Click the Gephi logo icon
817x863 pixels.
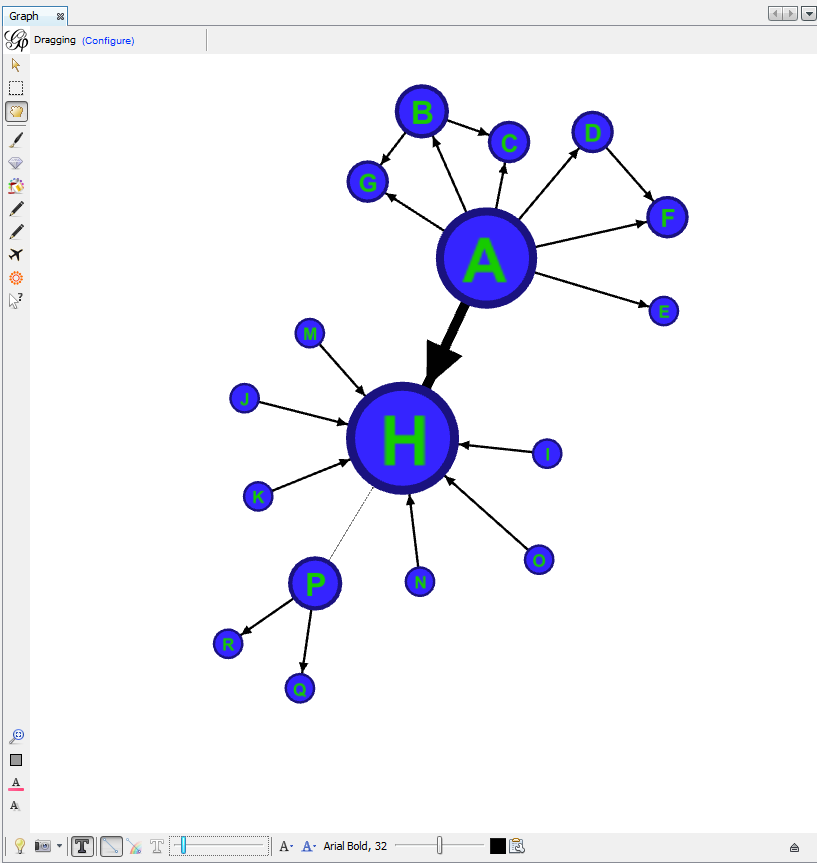tap(17, 40)
